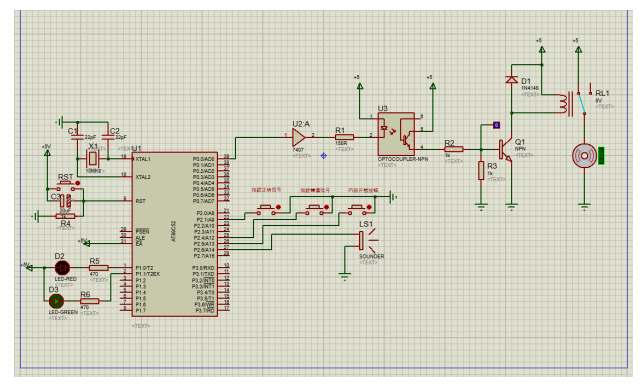This screenshot has height=387, width=644.
Task: Toggle the first push button near P2.0
Action: 278,207
